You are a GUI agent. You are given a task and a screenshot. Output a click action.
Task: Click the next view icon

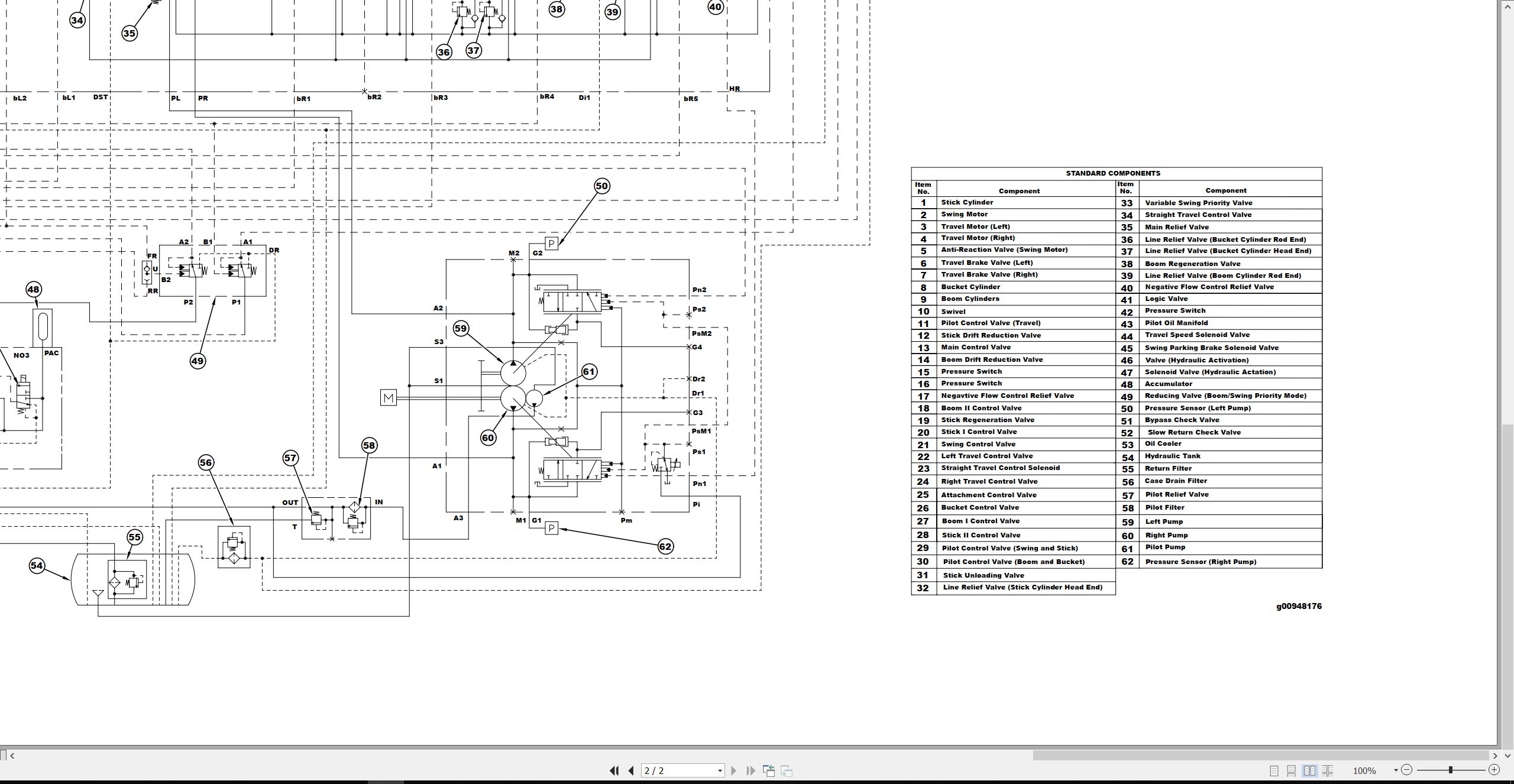click(x=787, y=770)
